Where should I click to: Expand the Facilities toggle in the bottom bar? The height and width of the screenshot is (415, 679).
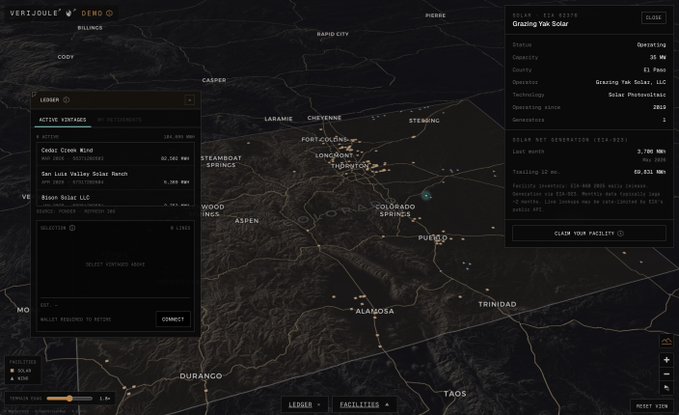[364, 405]
